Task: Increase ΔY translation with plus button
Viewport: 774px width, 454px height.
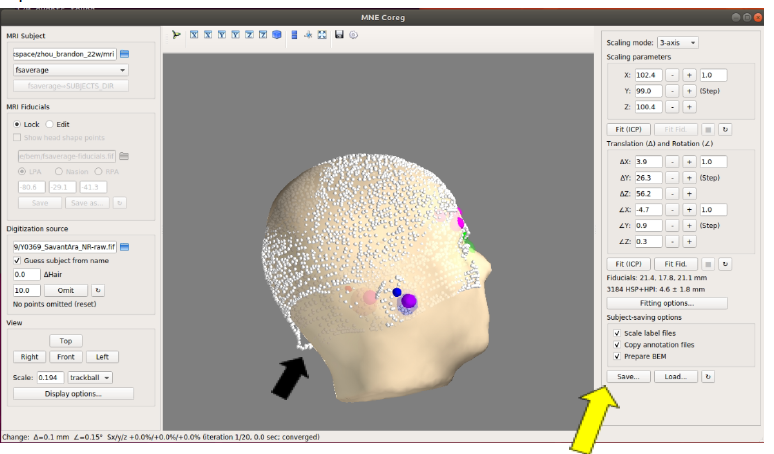Action: pos(690,178)
